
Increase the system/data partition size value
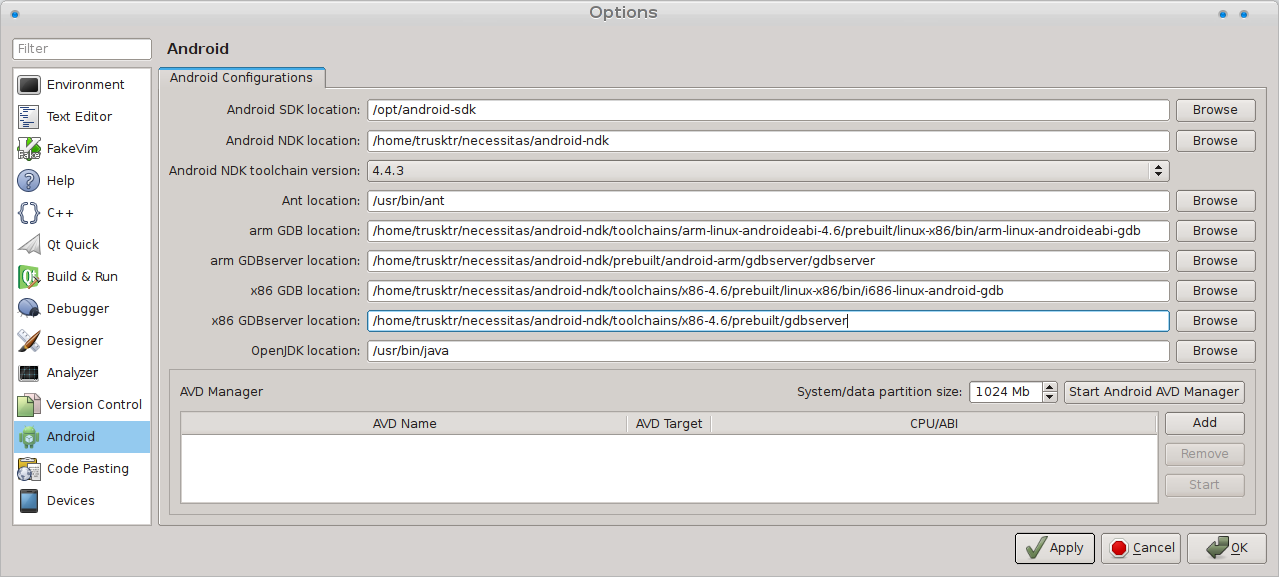[x=1049, y=387]
